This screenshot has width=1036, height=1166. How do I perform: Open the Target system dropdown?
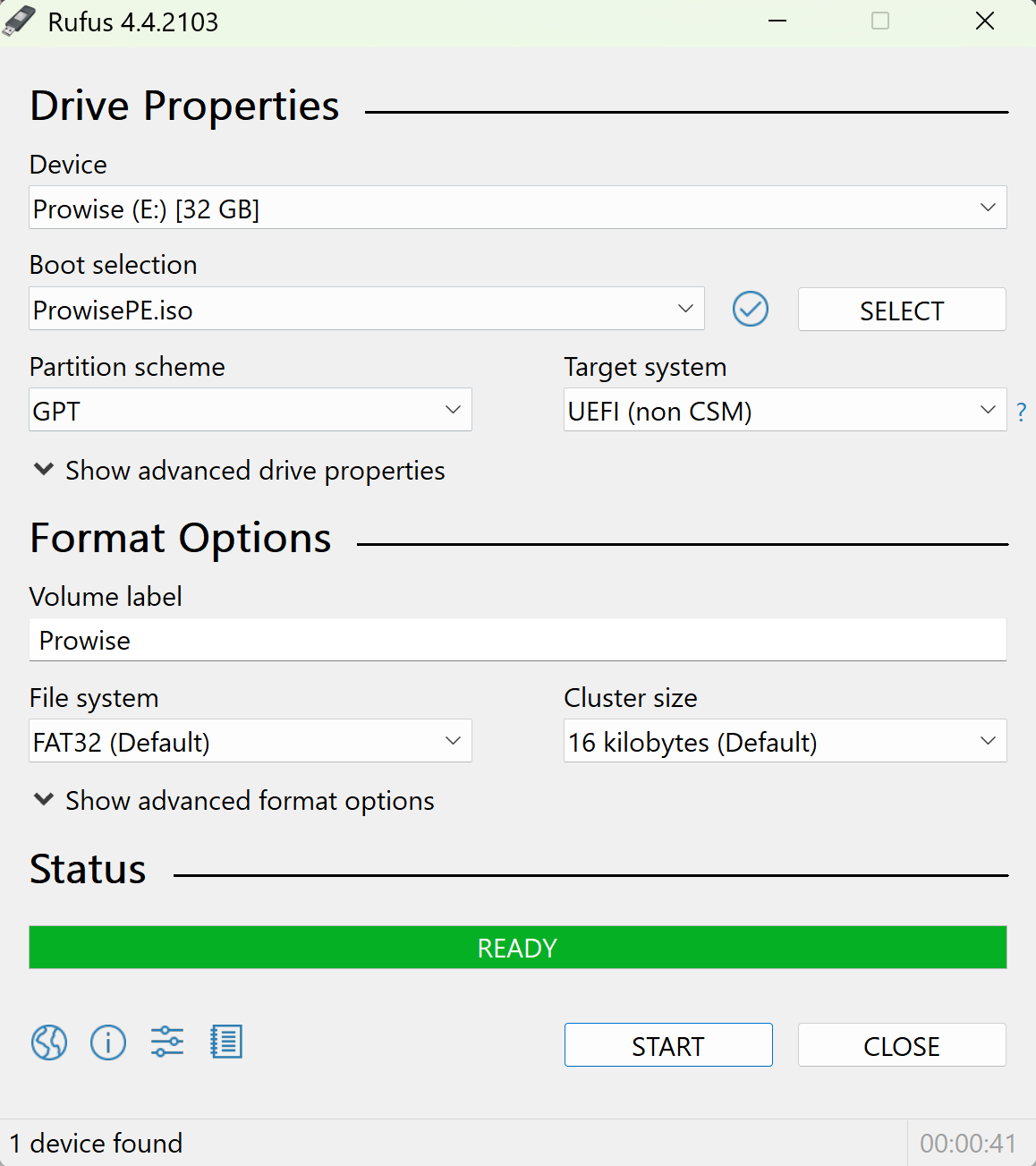[785, 411]
